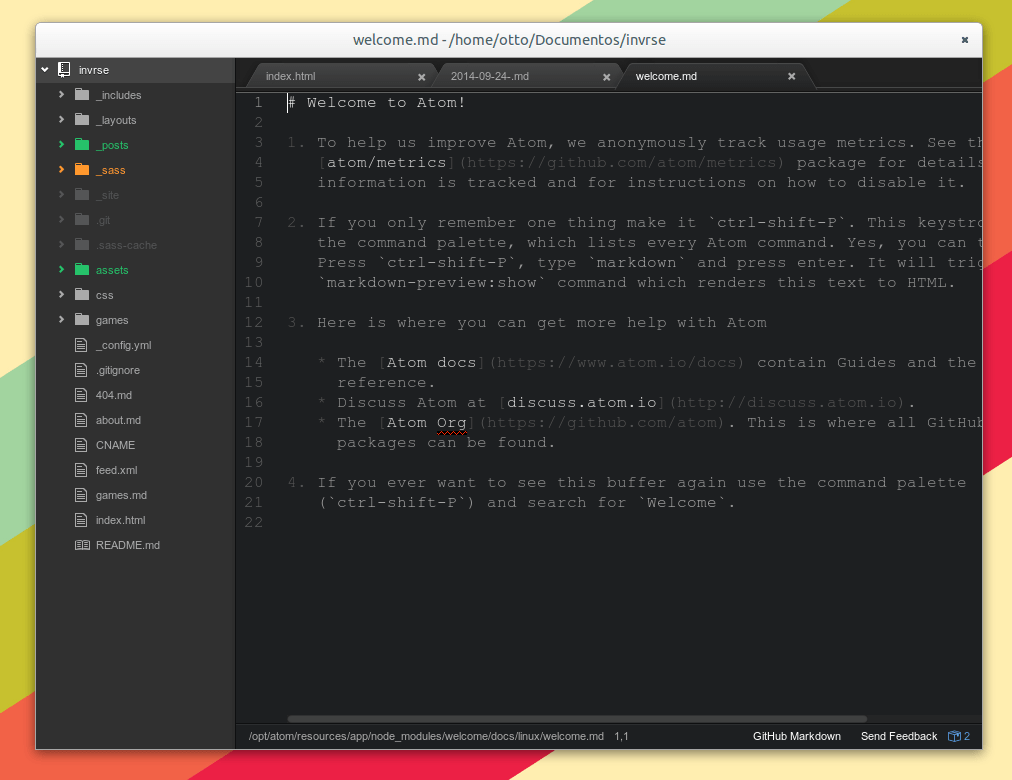Close the welcome.md tab
Image resolution: width=1012 pixels, height=780 pixels.
(x=791, y=76)
